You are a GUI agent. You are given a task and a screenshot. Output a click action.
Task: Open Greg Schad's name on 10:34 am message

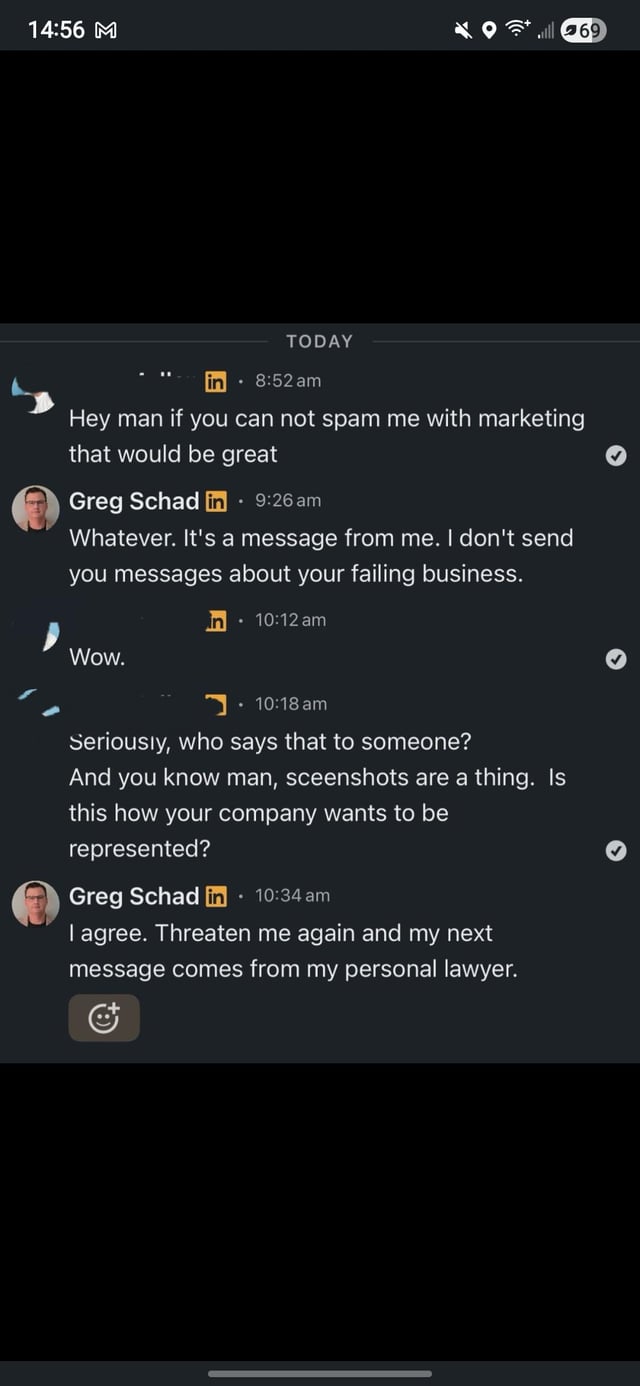click(134, 896)
